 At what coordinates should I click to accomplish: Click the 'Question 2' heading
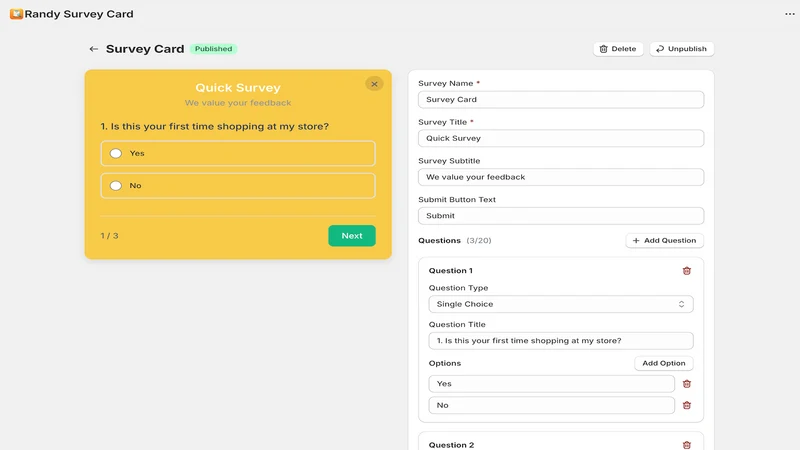451,445
